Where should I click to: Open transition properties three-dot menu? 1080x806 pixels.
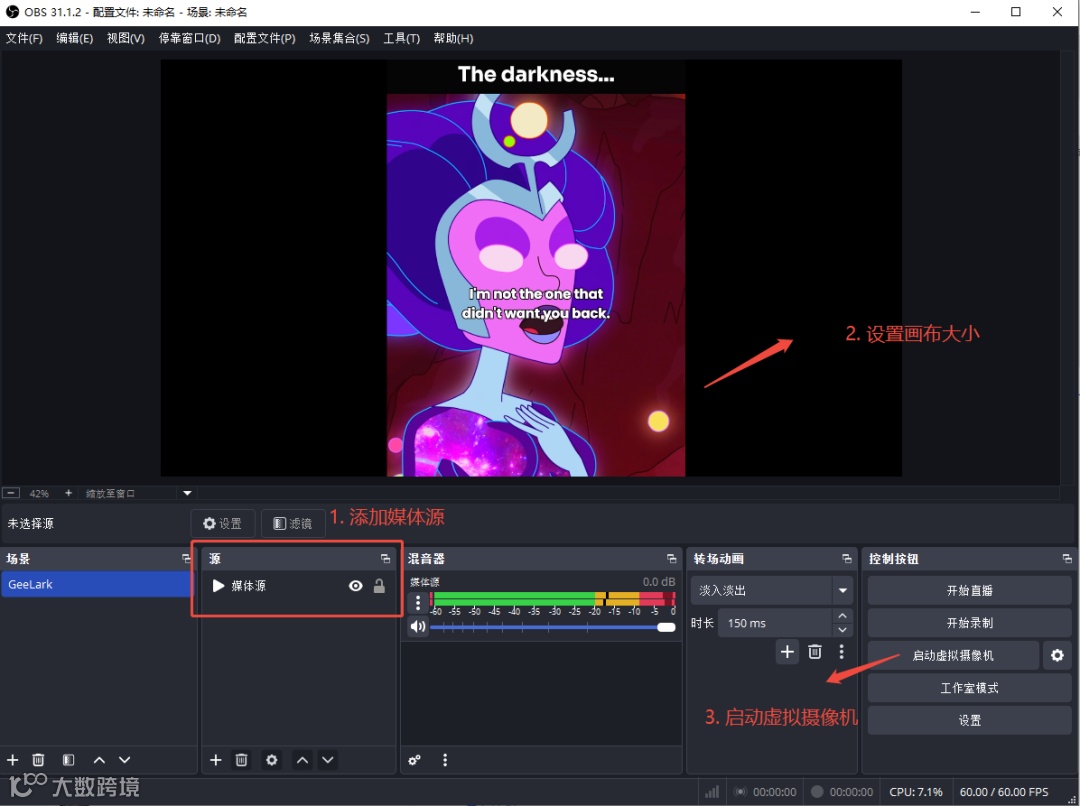tap(842, 652)
